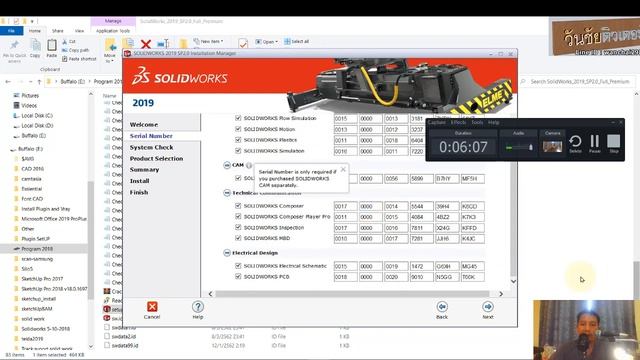
Task: Uncheck SOLIDWORKS Plastics
Action: coord(238,140)
